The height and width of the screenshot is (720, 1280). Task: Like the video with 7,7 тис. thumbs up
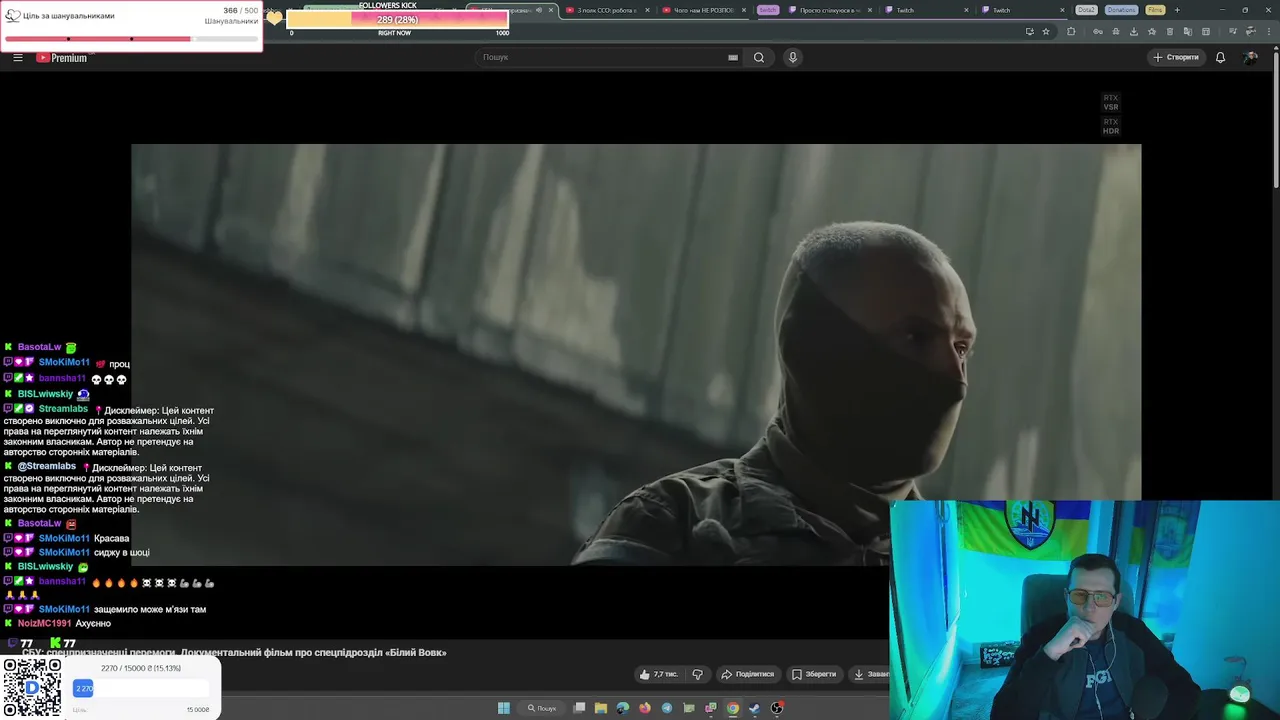tap(658, 674)
